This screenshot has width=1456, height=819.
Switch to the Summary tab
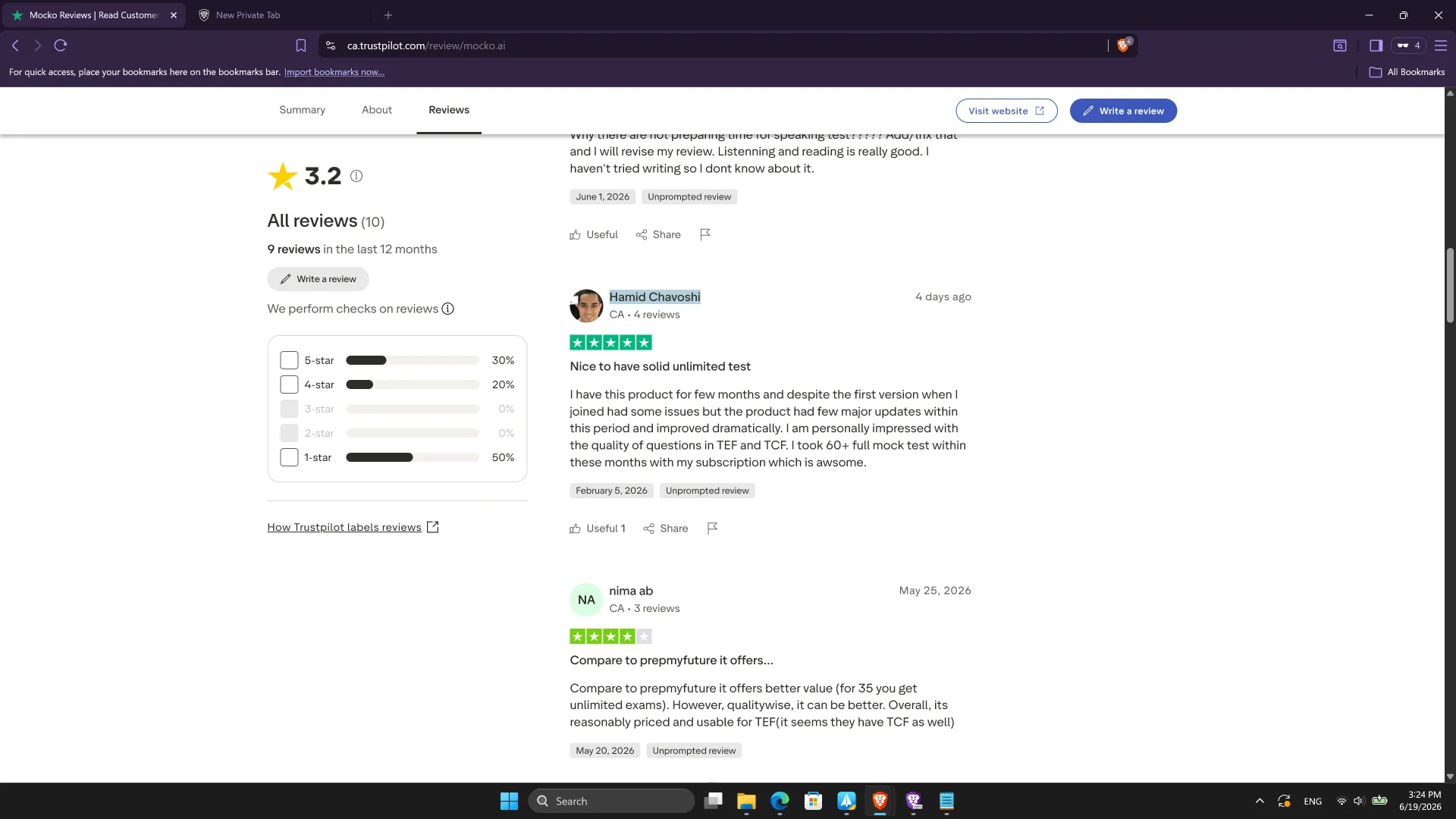point(302,110)
